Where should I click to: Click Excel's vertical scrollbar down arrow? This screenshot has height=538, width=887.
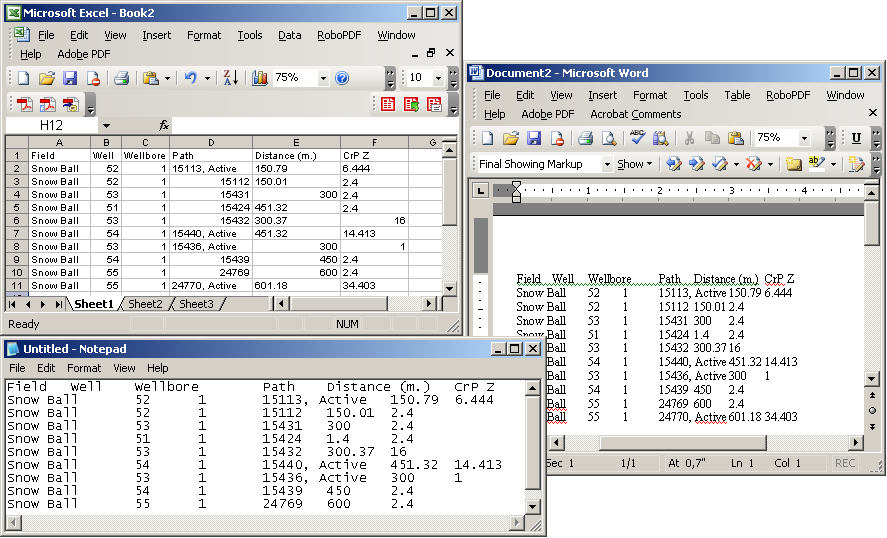pos(450,289)
